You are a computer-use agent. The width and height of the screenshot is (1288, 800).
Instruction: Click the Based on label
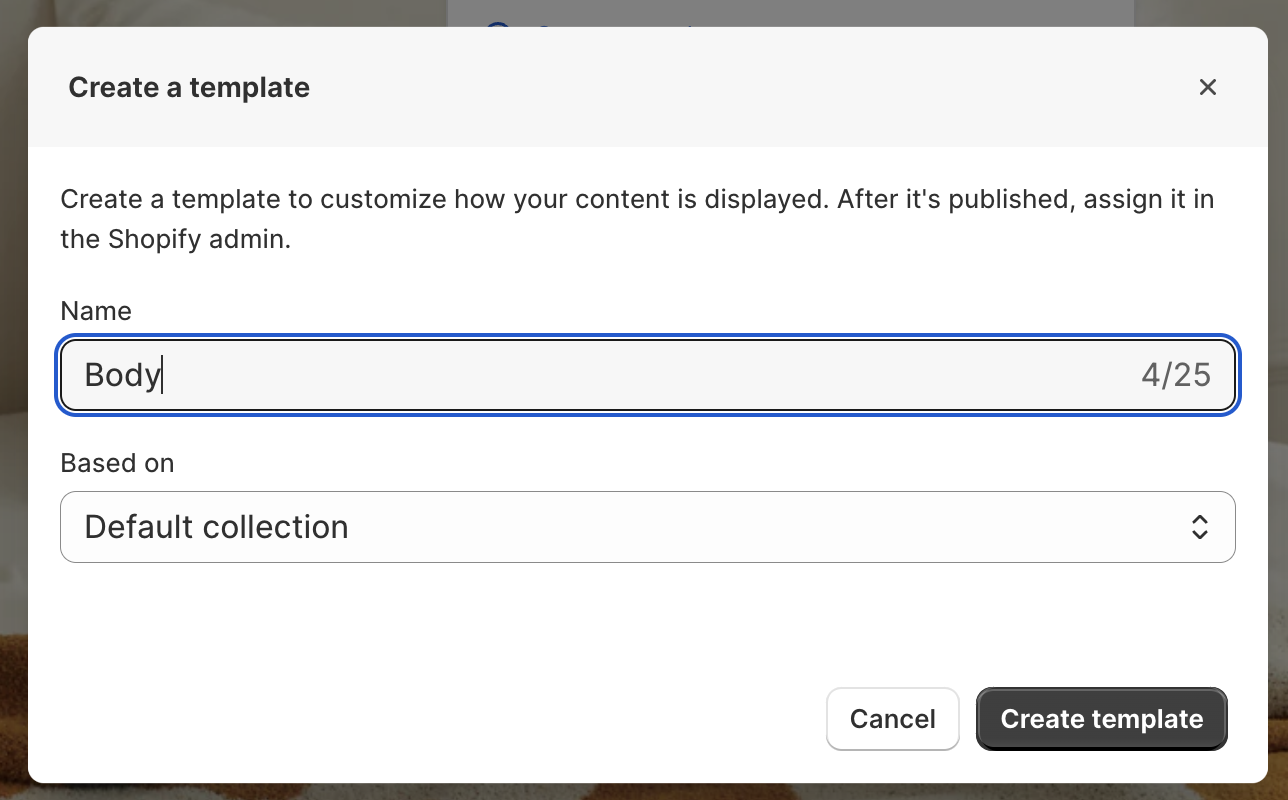[117, 463]
